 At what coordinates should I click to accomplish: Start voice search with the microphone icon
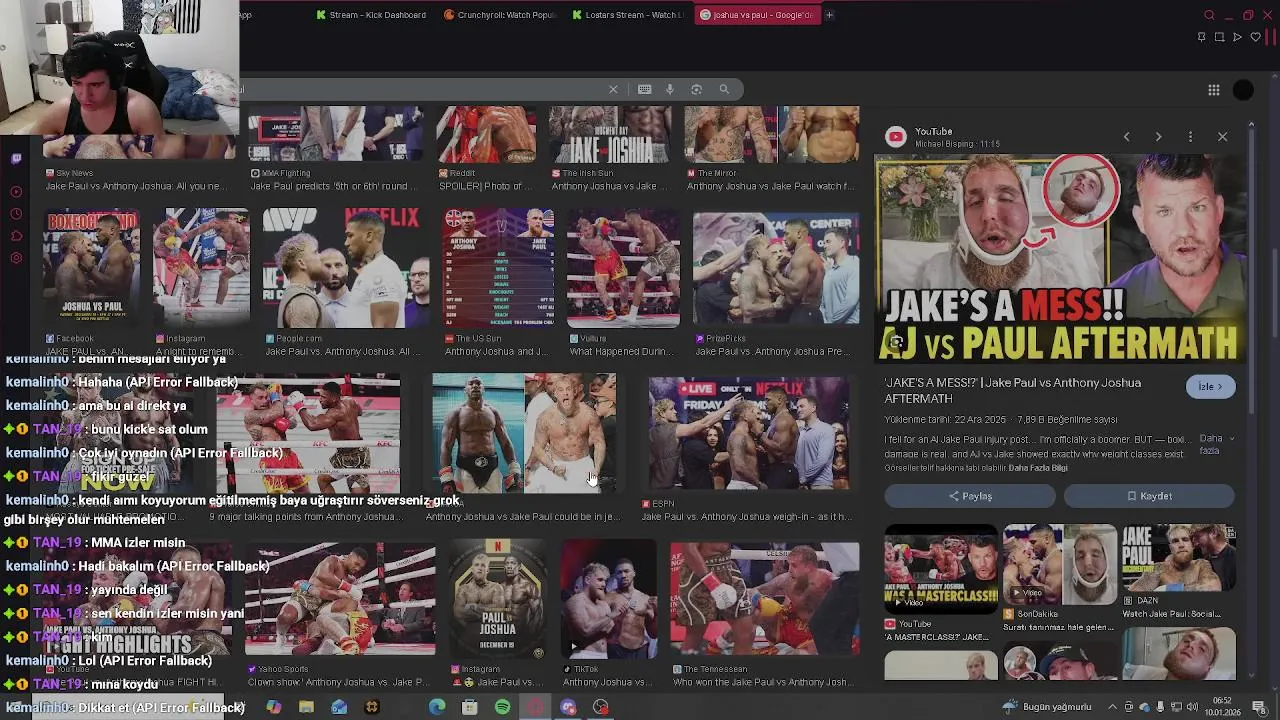coord(670,89)
